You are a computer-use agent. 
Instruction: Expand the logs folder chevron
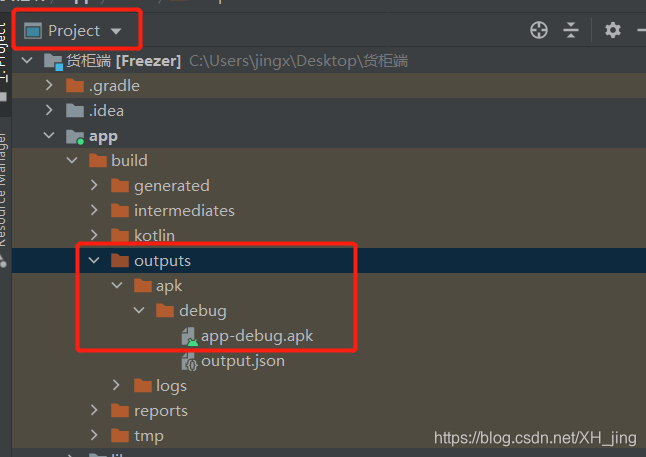[117, 385]
